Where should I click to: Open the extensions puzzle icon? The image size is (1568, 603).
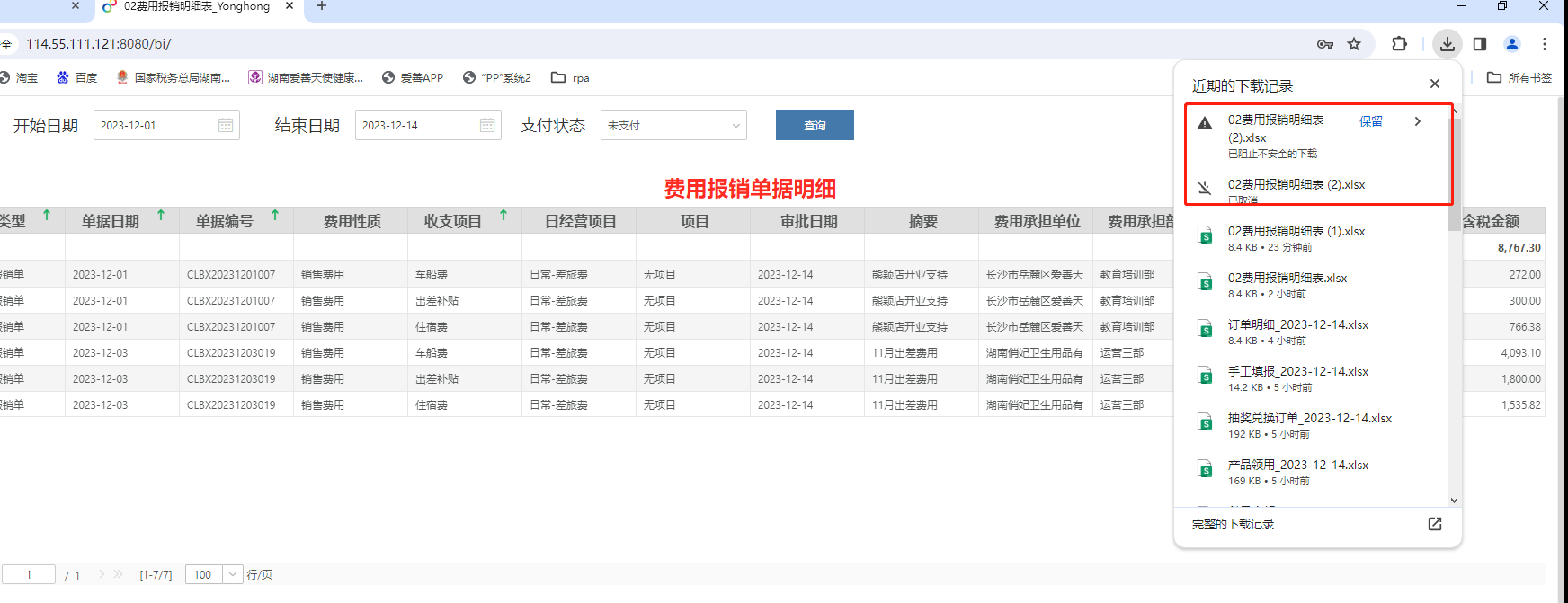[1399, 43]
